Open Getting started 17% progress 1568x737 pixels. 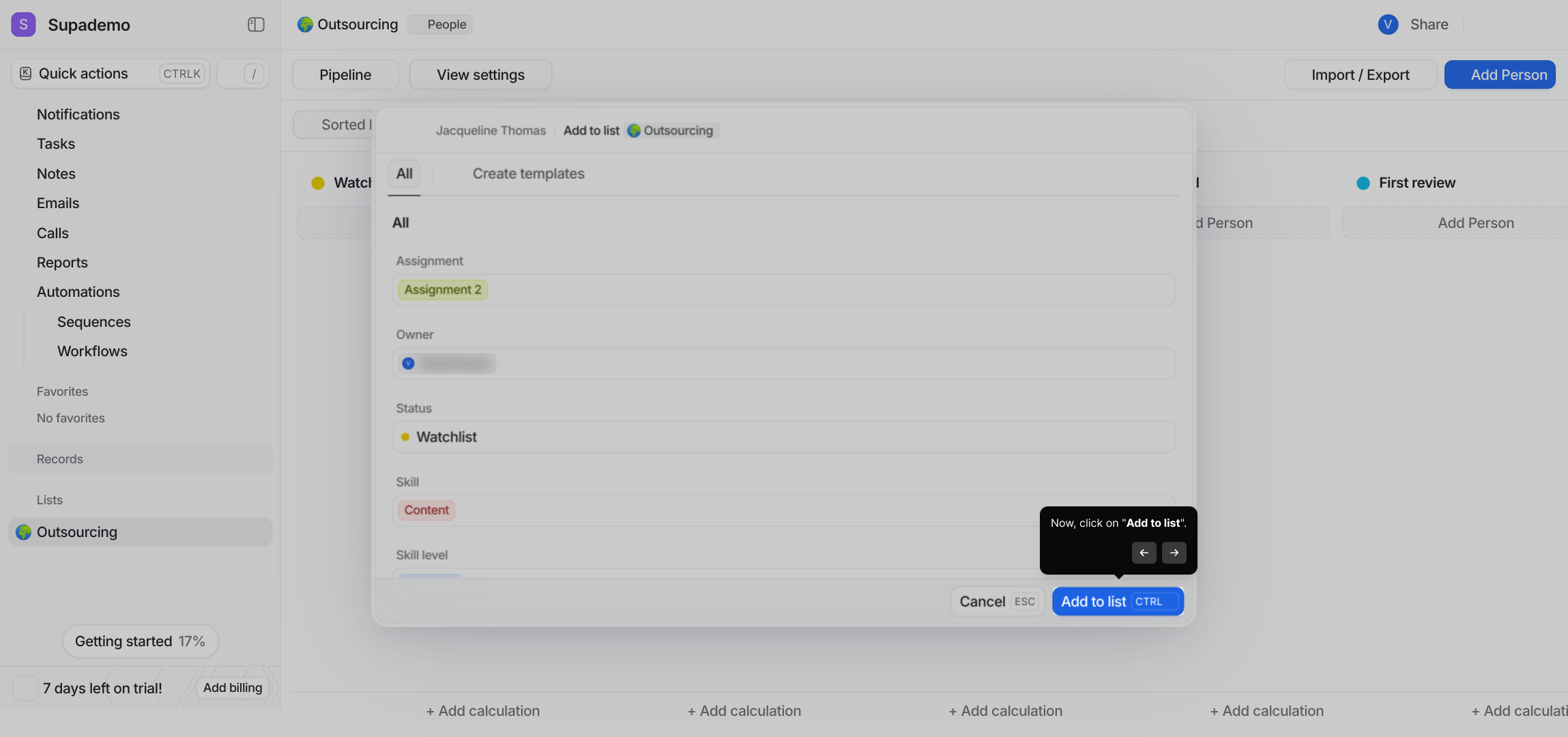click(141, 641)
